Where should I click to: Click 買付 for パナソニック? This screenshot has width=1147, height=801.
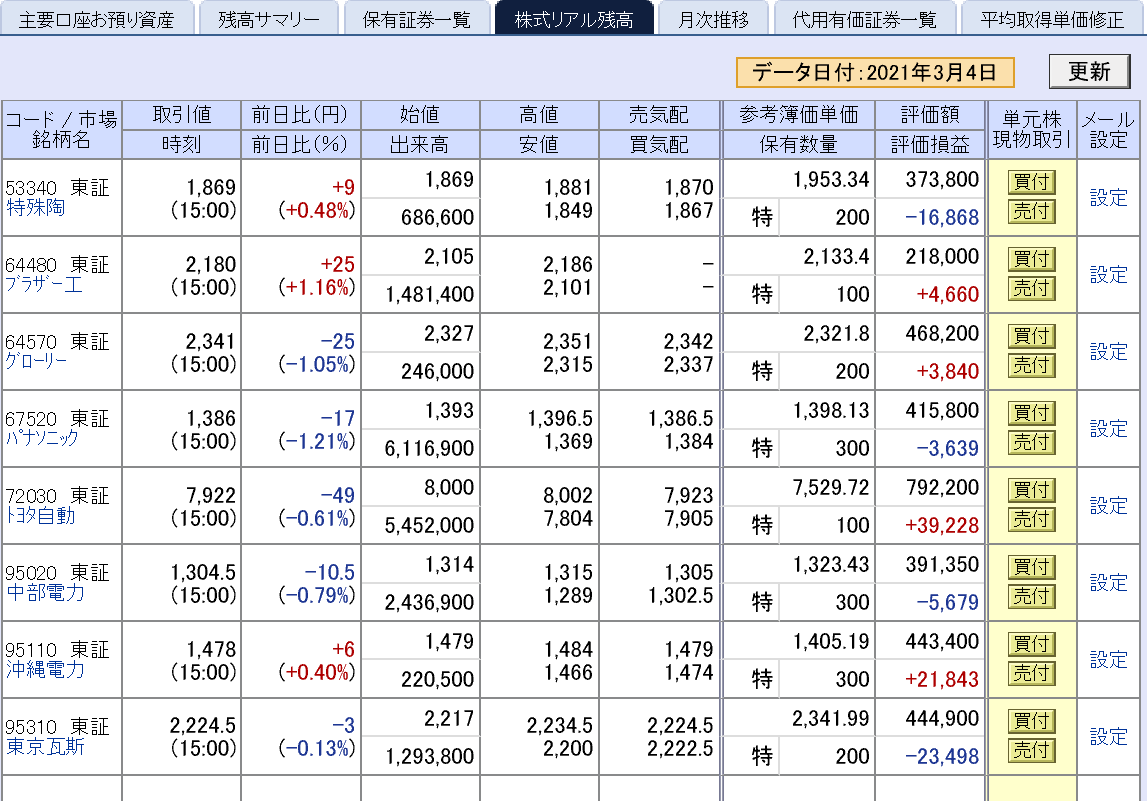pyautogui.click(x=1031, y=413)
